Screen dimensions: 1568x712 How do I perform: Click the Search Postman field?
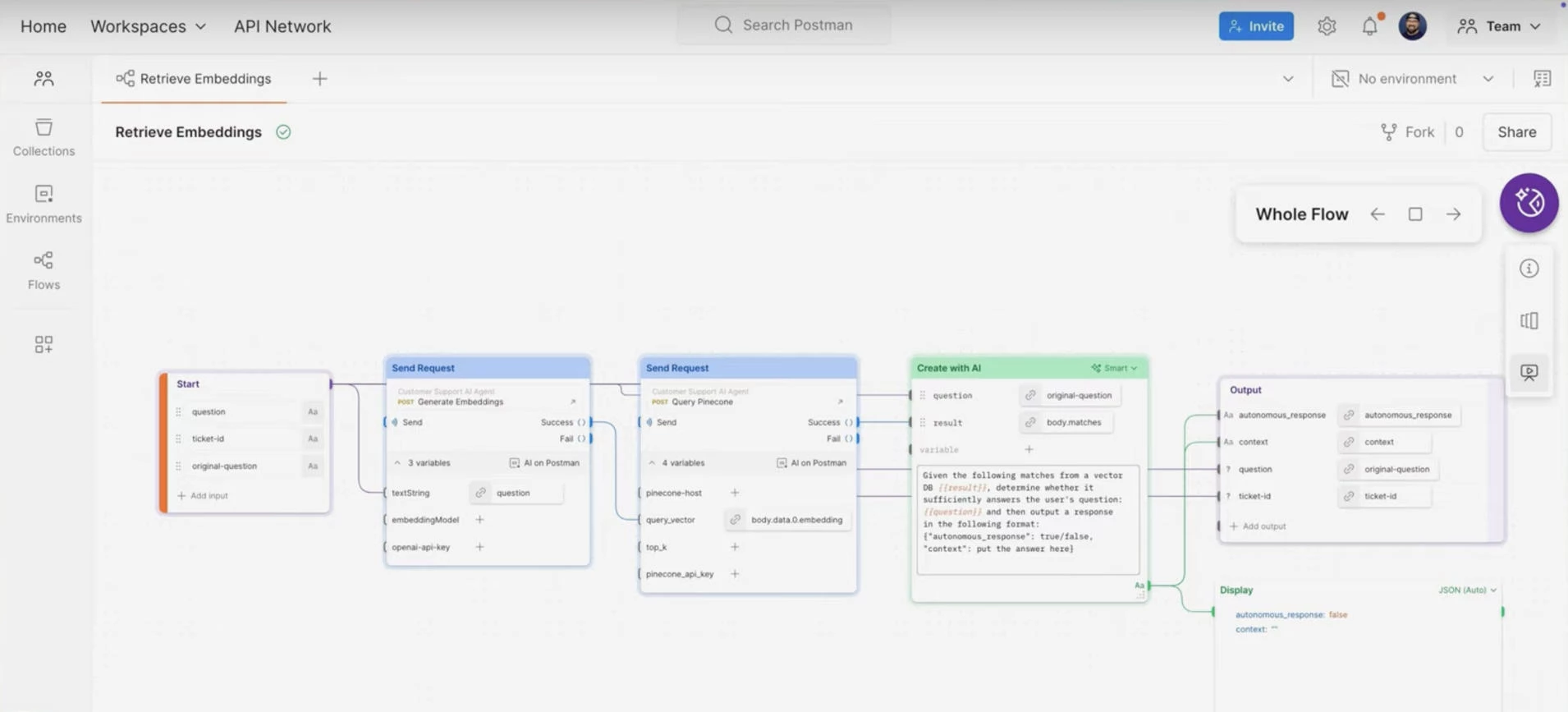783,25
